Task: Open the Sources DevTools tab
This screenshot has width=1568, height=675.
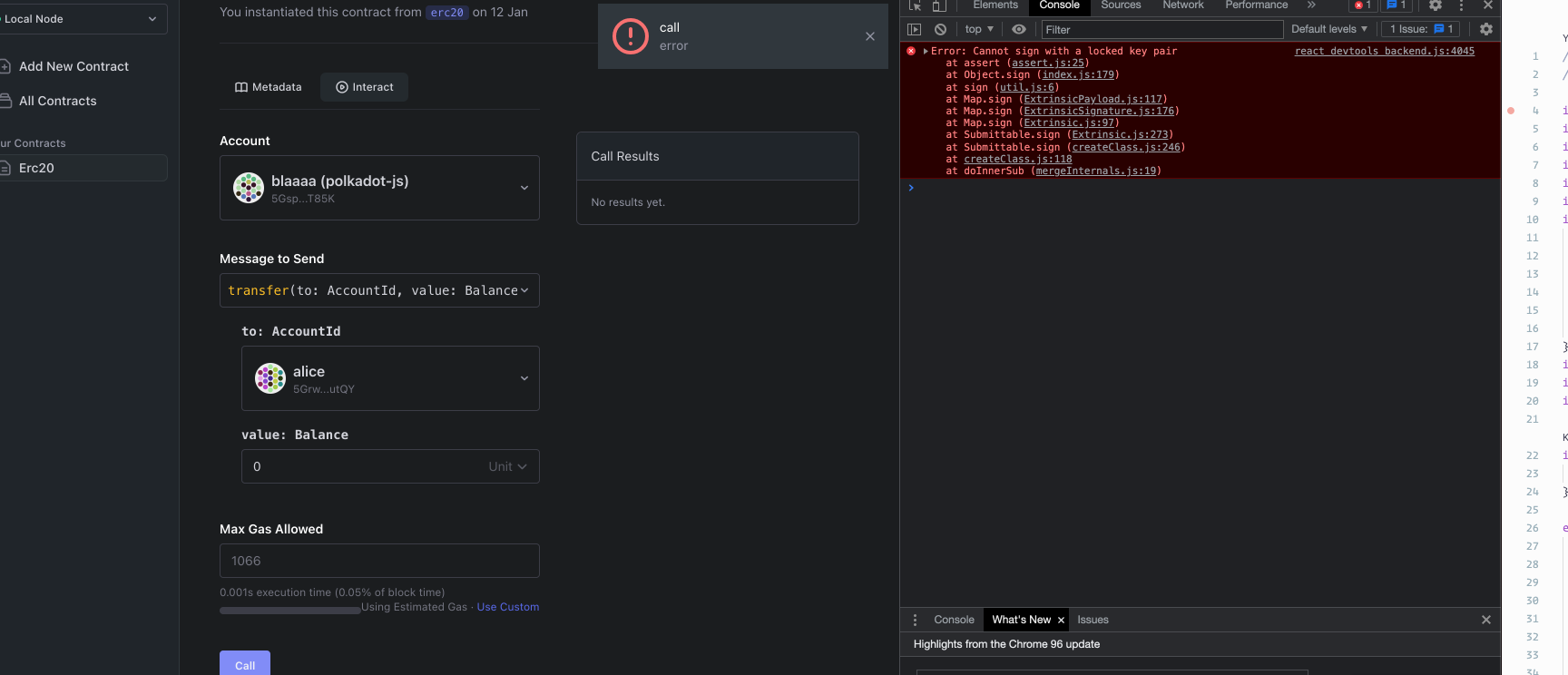Action: pos(1121,5)
